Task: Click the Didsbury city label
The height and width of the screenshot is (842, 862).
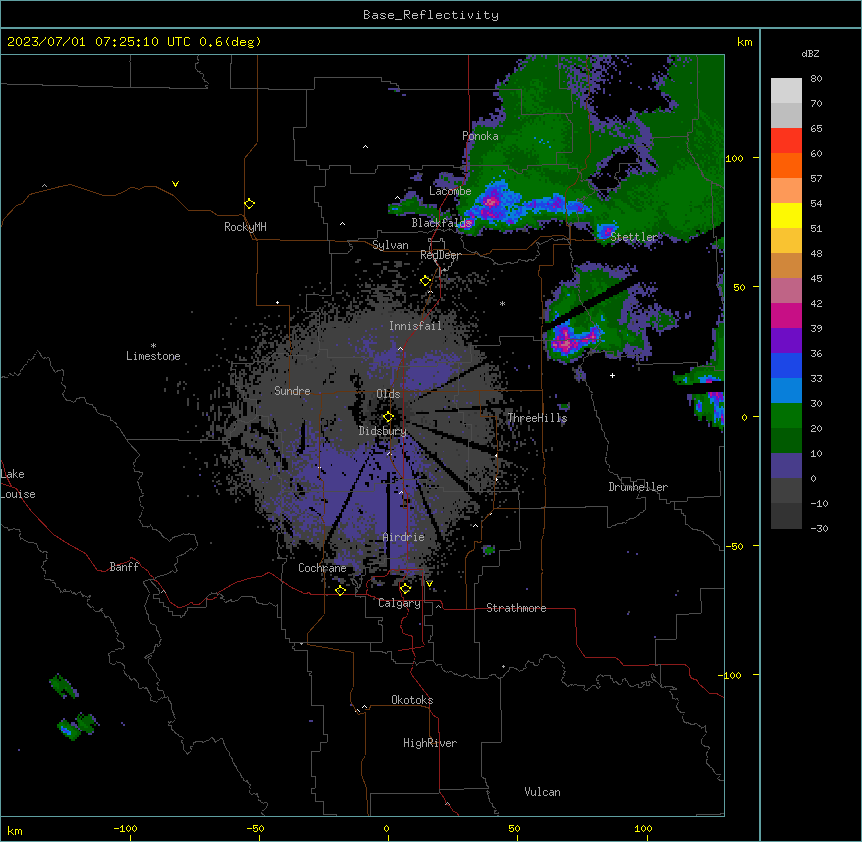Action: click(382, 431)
